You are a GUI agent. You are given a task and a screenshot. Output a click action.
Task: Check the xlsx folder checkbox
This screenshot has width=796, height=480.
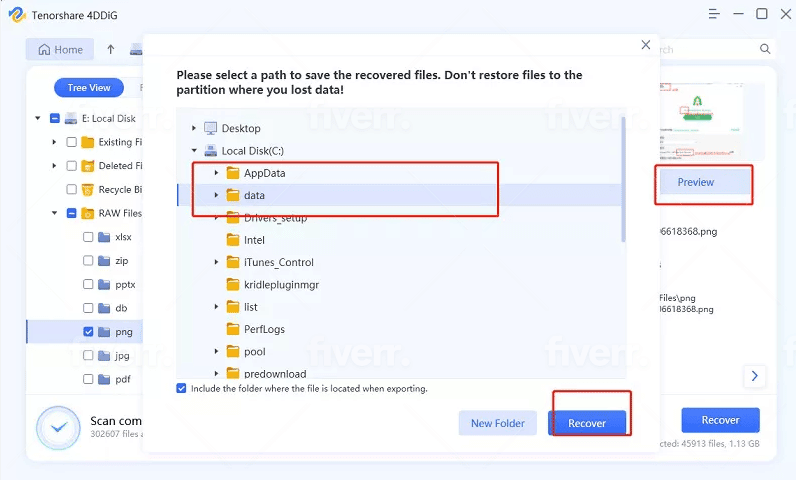[88, 237]
